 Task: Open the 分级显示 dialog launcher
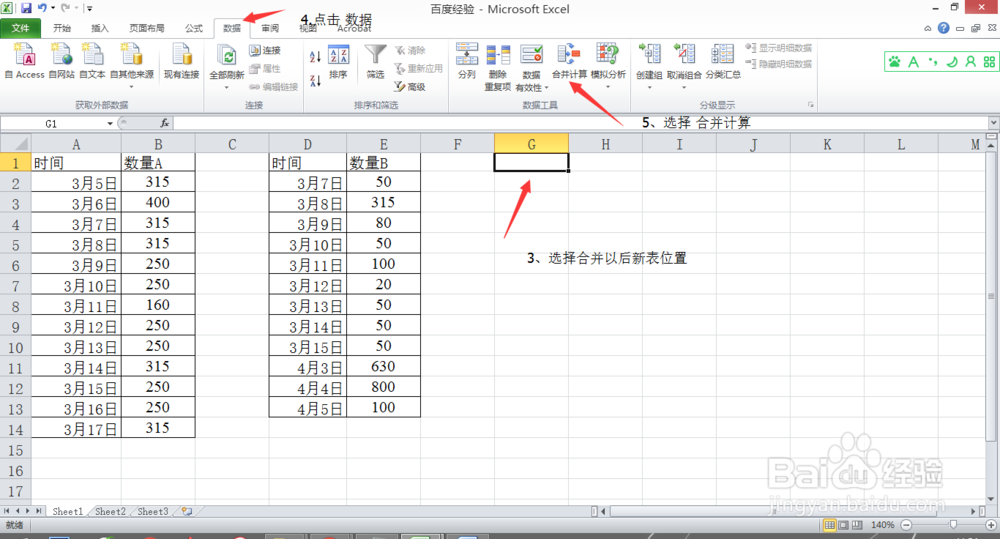coord(811,105)
